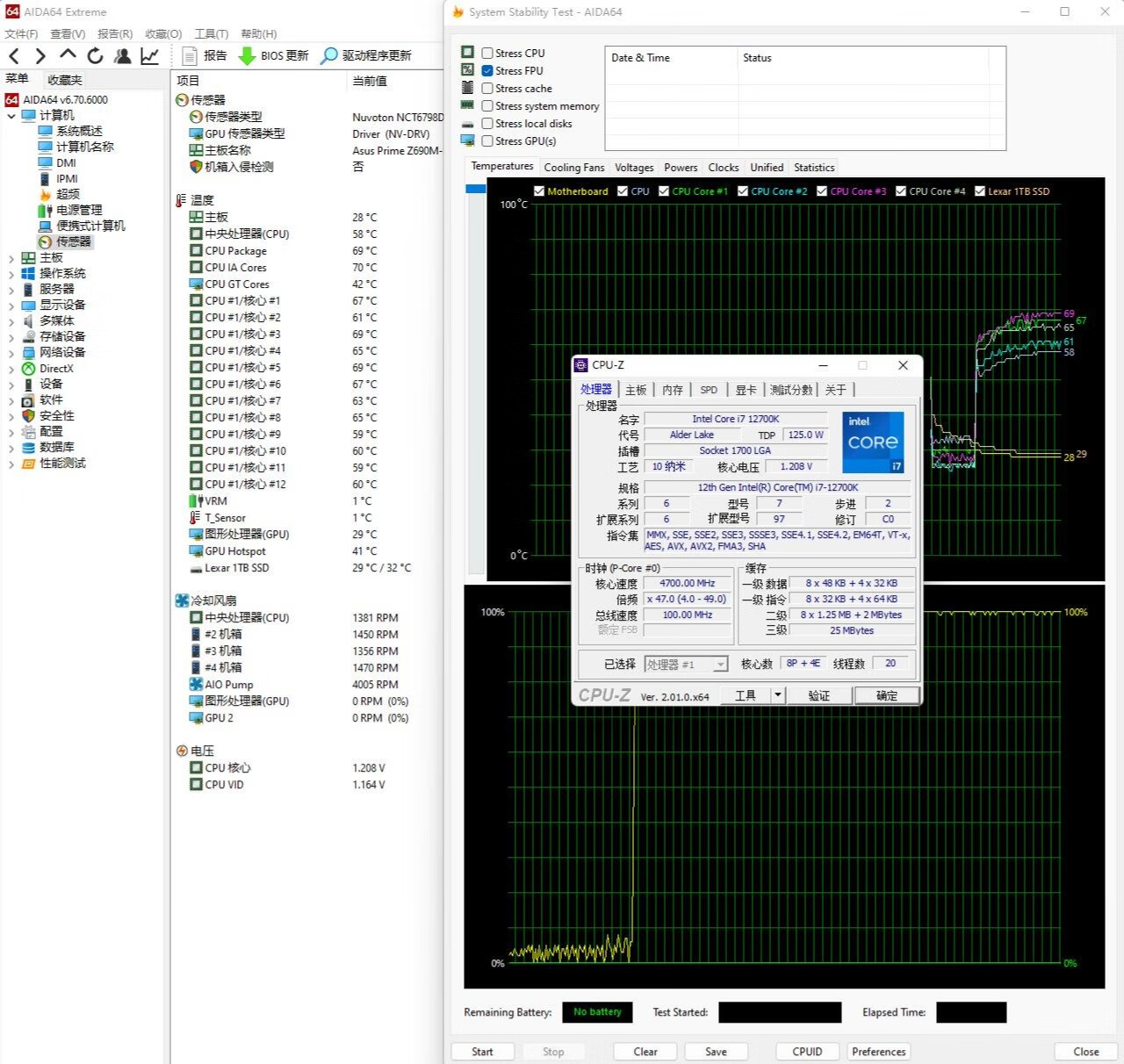This screenshot has height=1064, width=1124.
Task: Start the stability test
Action: pos(482,1052)
